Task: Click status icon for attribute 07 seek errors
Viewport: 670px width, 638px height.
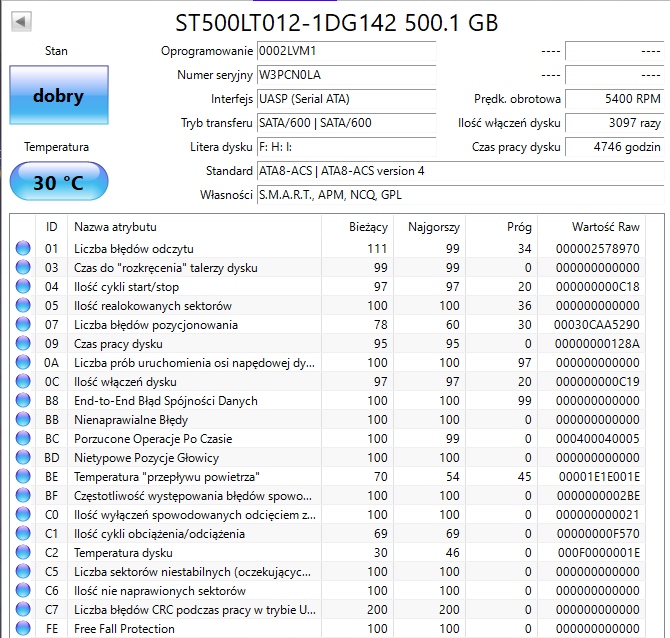Action: click(x=23, y=324)
